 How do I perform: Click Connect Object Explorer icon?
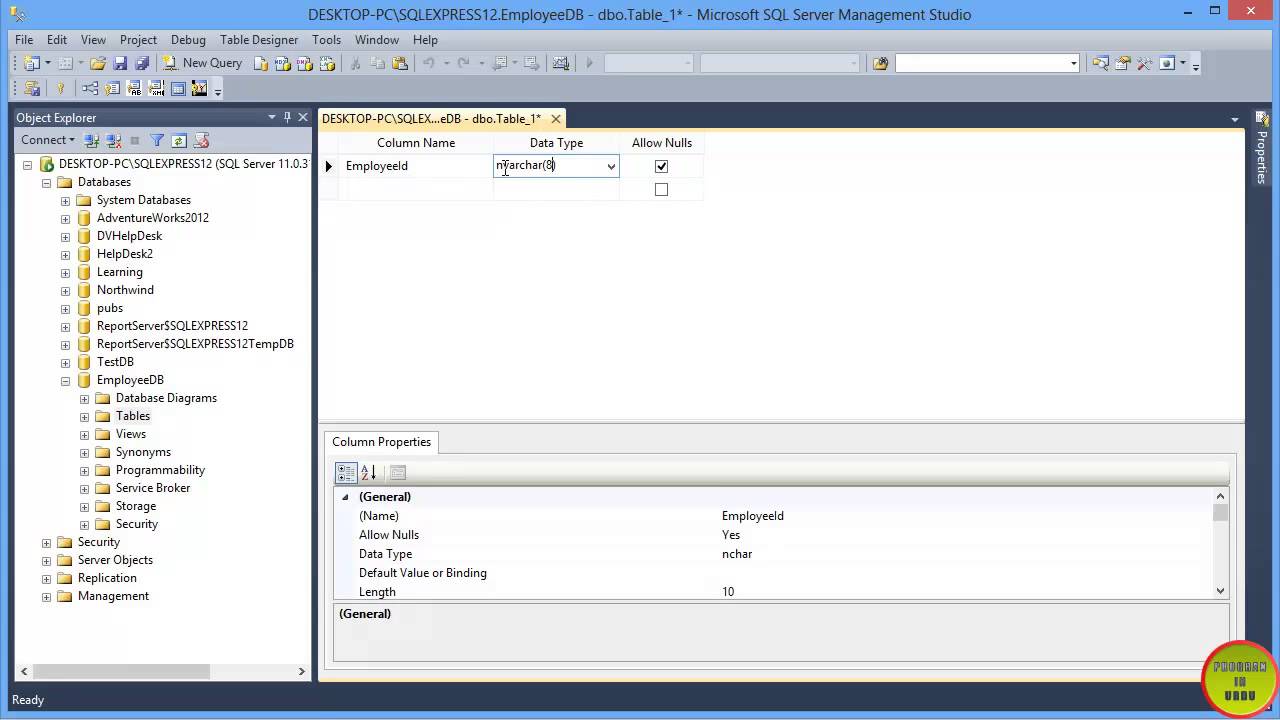click(92, 140)
